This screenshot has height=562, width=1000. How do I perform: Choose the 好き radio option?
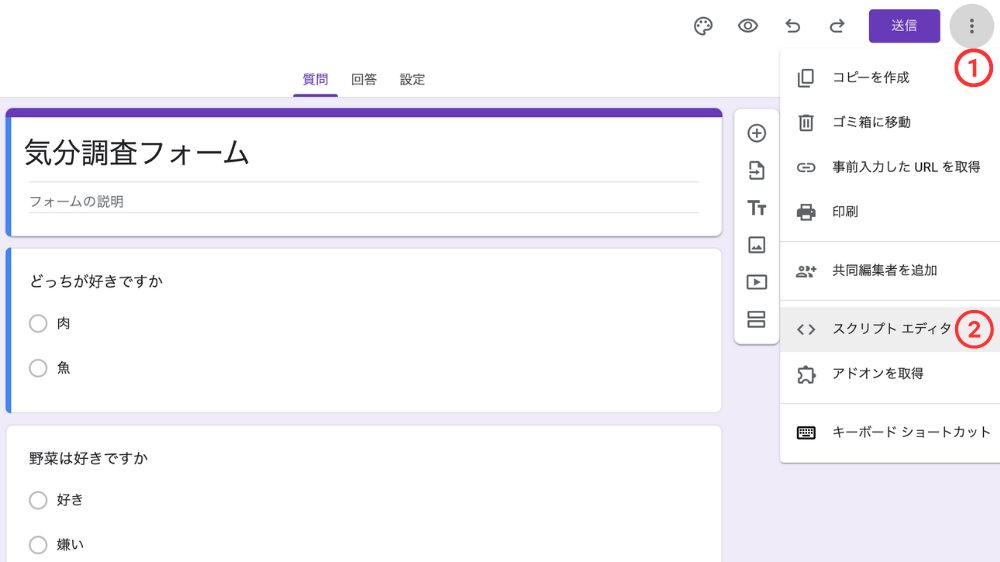pos(38,500)
